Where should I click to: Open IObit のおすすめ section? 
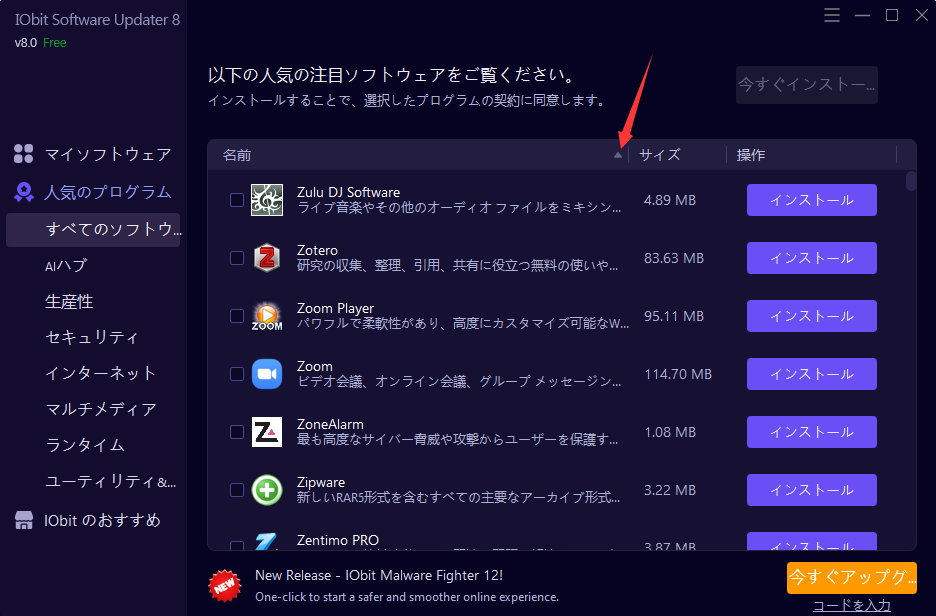[103, 520]
